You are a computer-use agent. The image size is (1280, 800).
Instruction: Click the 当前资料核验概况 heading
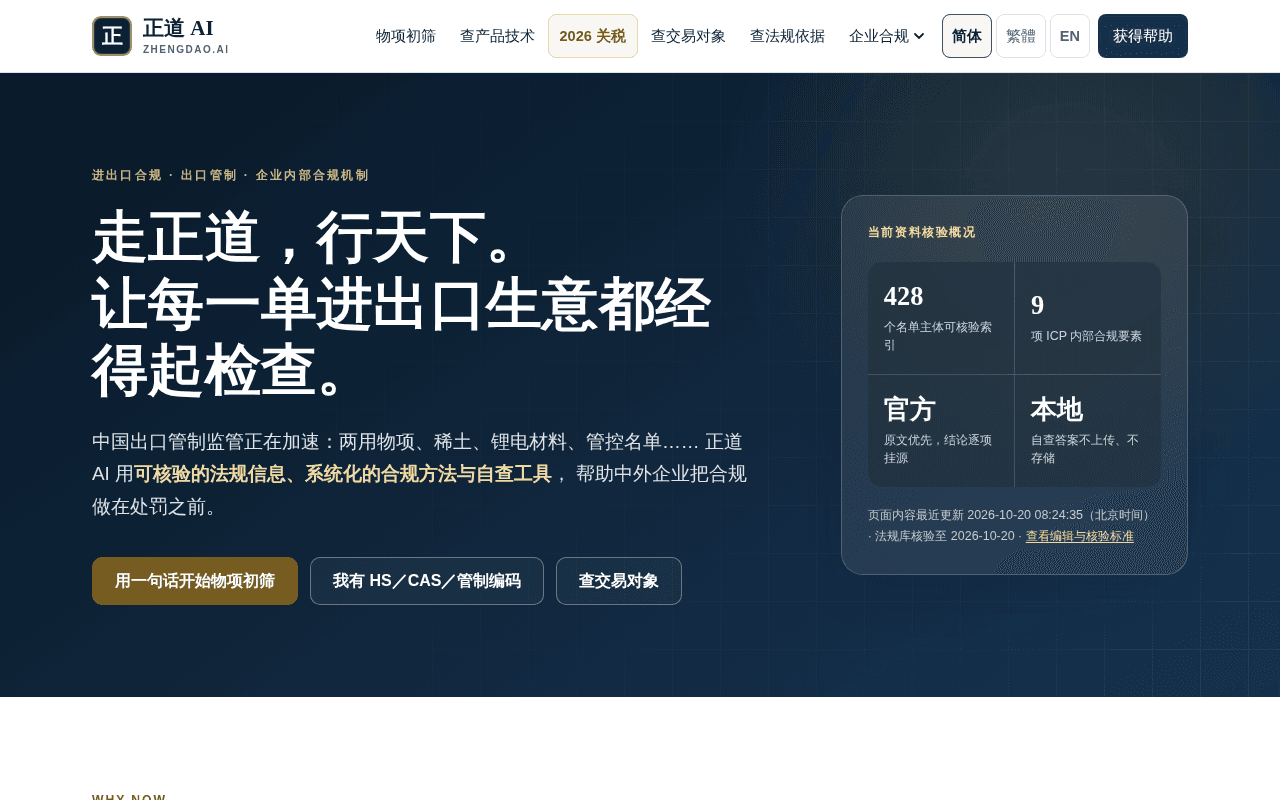922,232
